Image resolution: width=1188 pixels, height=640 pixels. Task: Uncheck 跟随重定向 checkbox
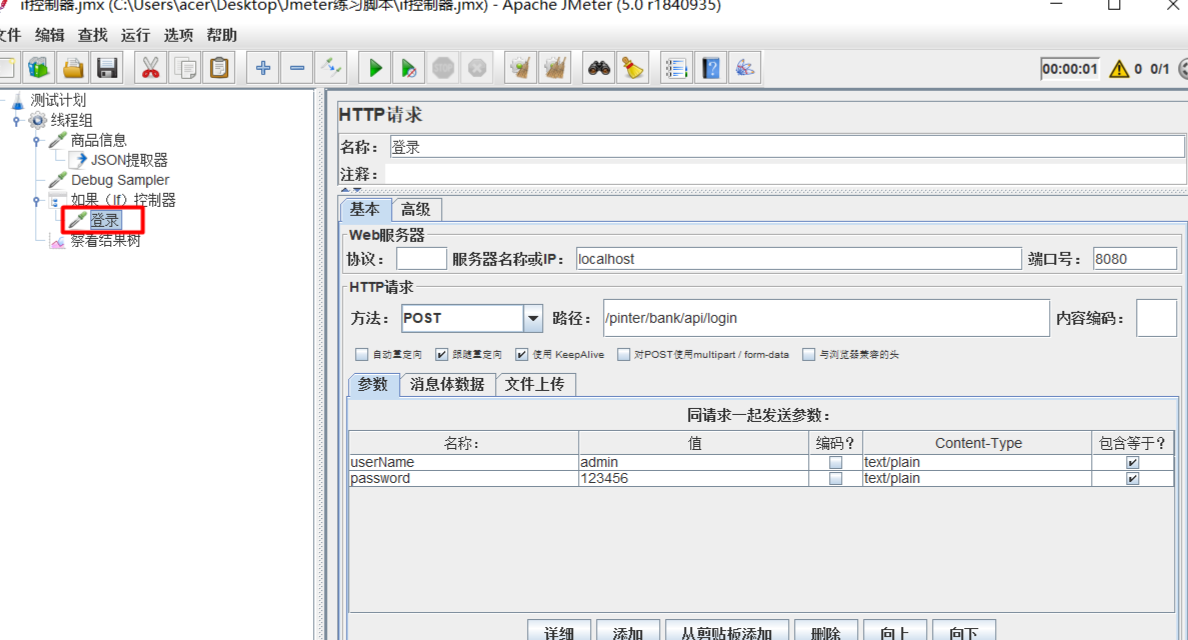pos(442,354)
